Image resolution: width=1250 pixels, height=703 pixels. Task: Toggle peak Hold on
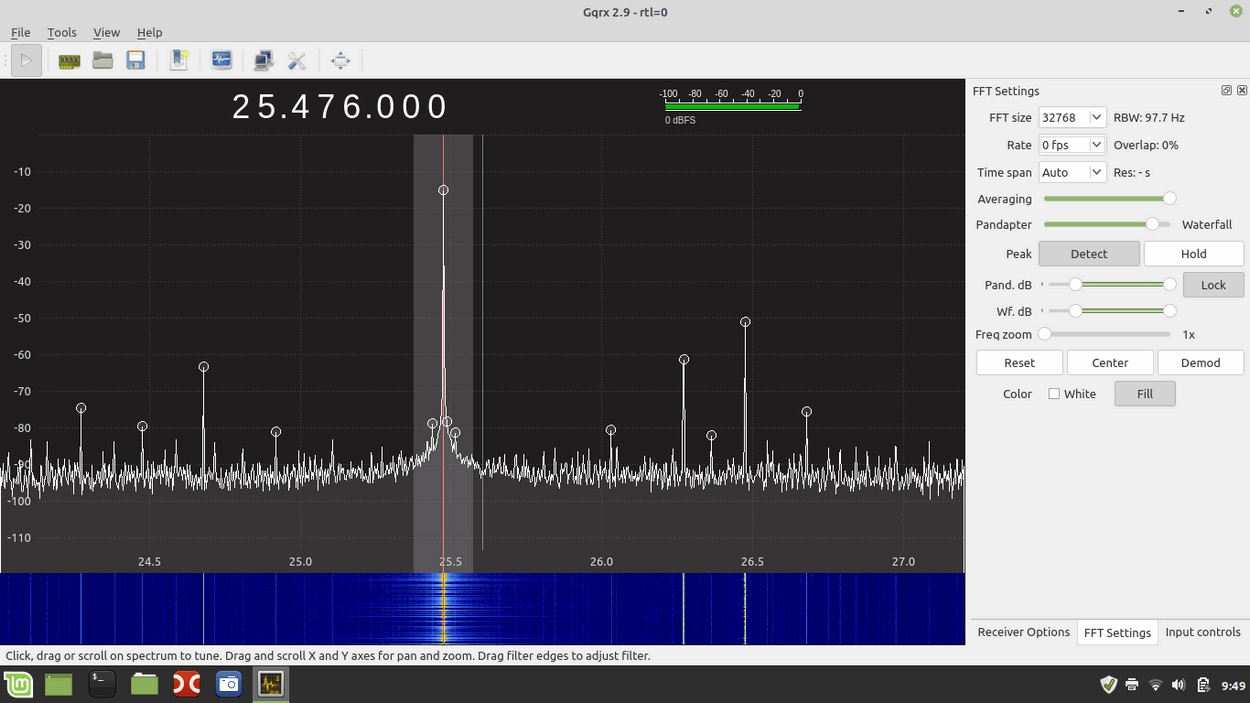click(1193, 253)
